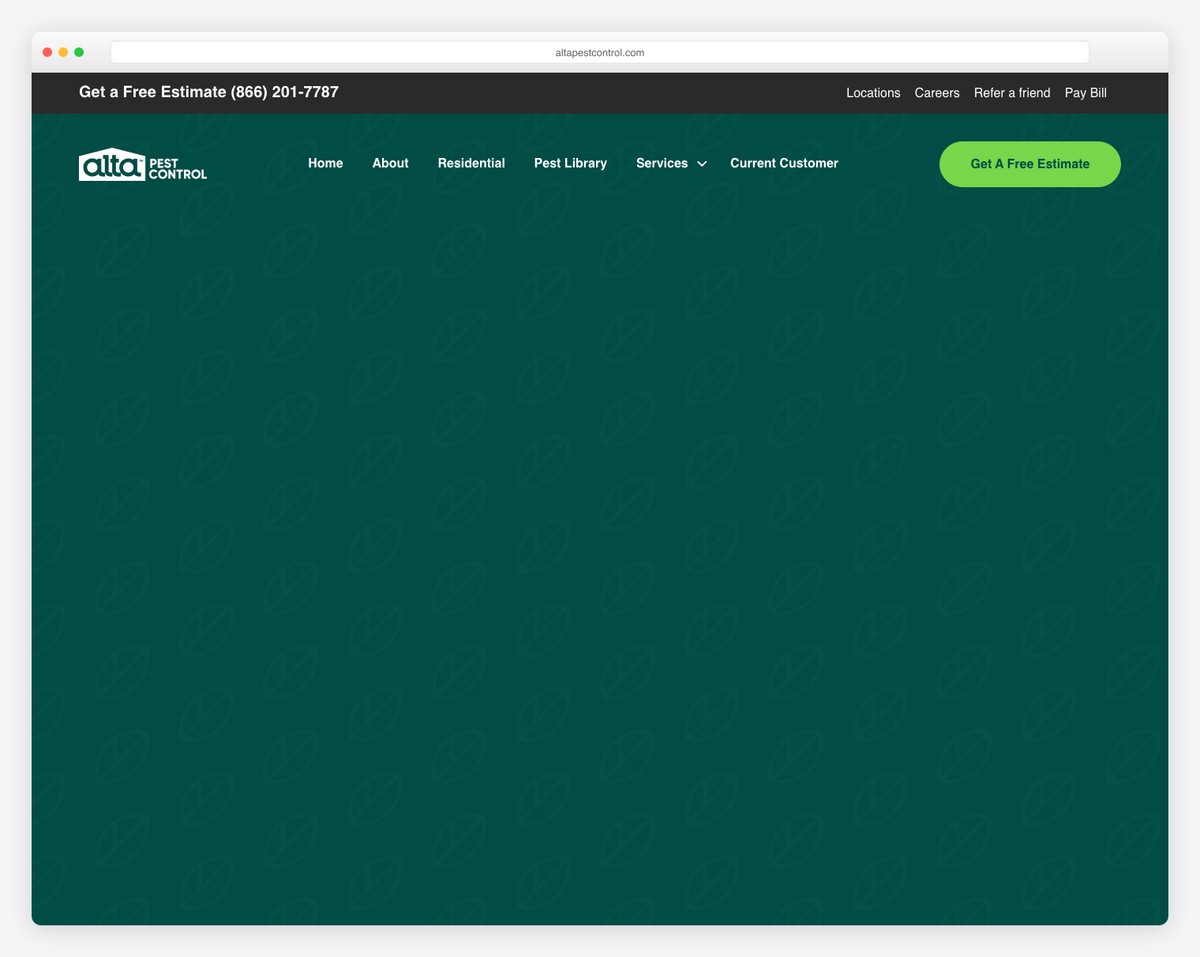Go to the About page
Screen dimensions: 1200x957
[390, 163]
